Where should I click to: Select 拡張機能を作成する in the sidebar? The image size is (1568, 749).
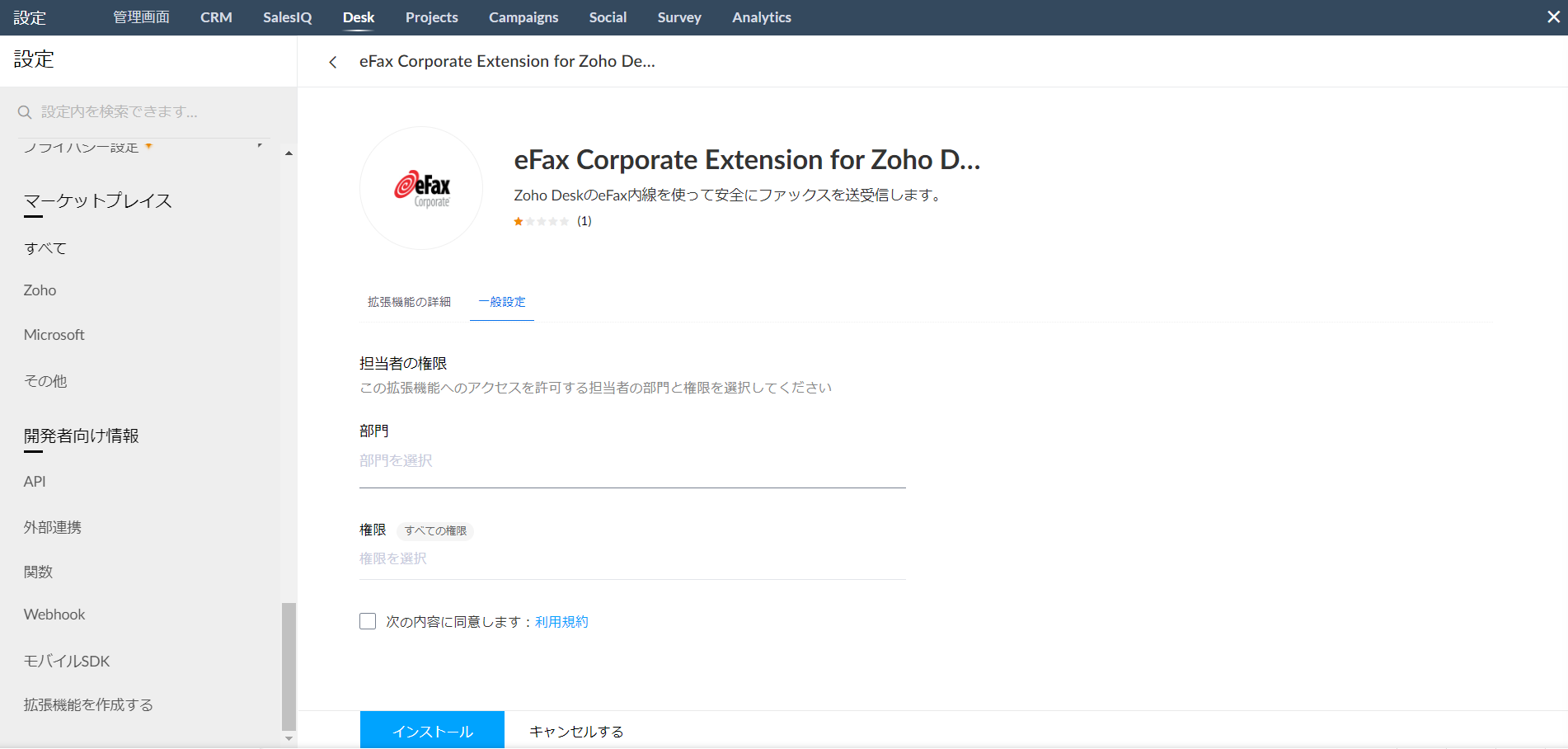pyautogui.click(x=88, y=704)
